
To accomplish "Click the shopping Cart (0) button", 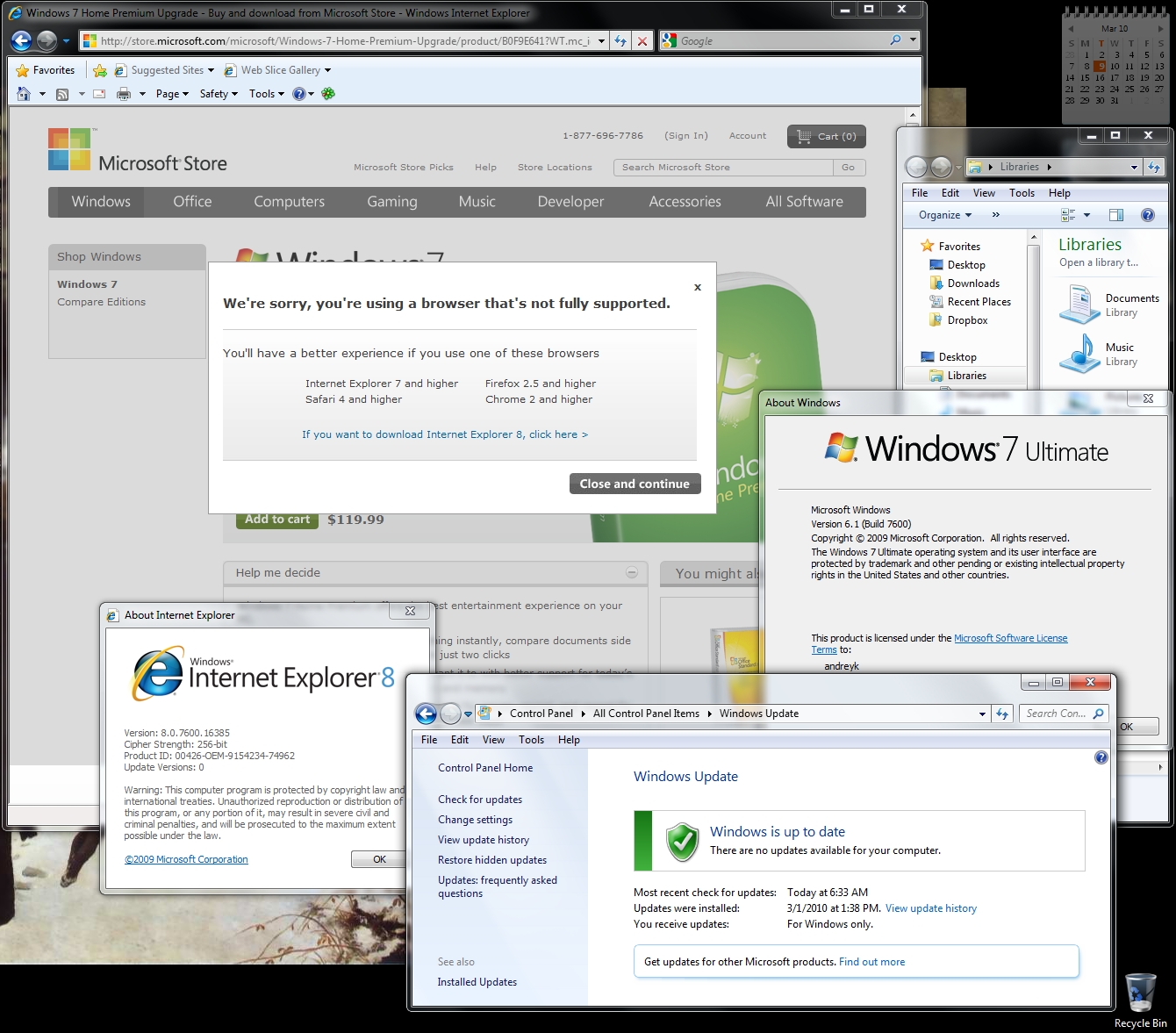I will (826, 136).
